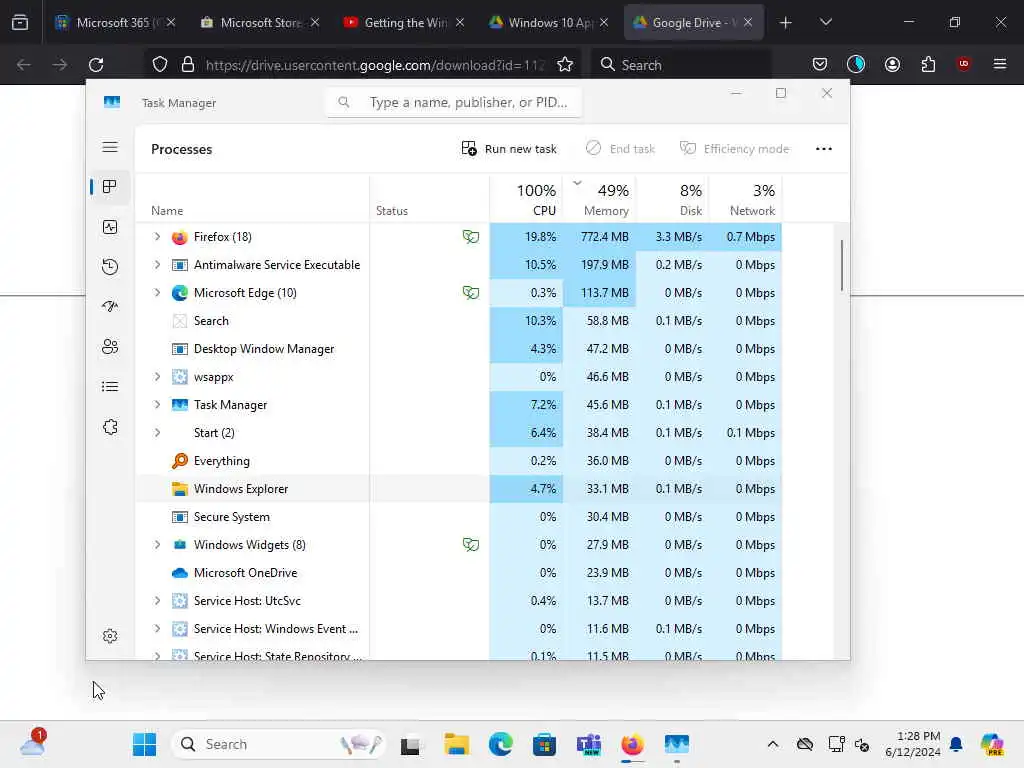Open Firefox account icon in toolbar
Screen dimensions: 1024x768
(892, 64)
